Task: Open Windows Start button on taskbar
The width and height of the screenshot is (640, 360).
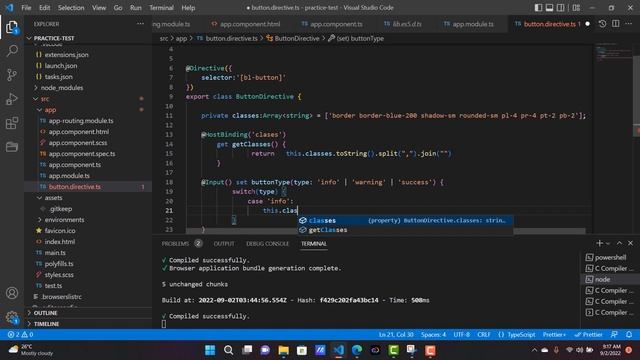Action: pyautogui.click(x=210, y=350)
